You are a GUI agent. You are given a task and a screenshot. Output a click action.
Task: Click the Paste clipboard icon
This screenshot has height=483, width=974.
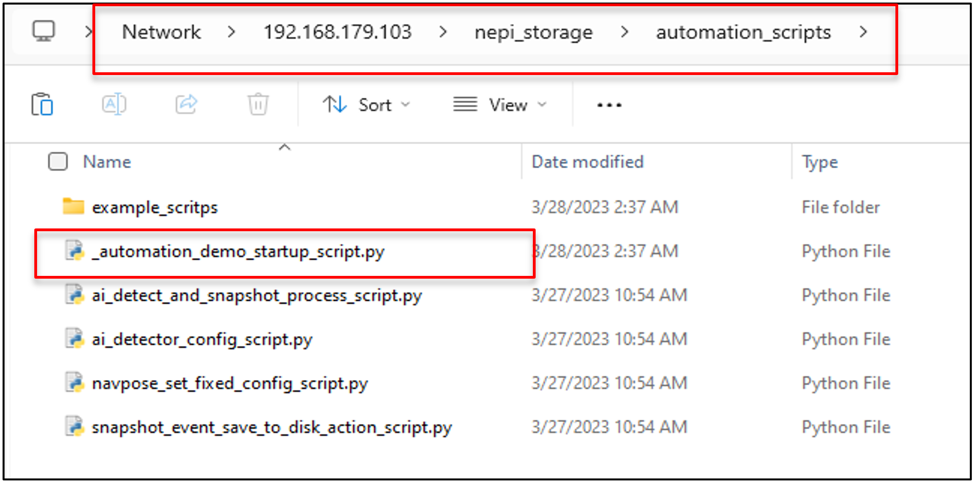[x=42, y=104]
